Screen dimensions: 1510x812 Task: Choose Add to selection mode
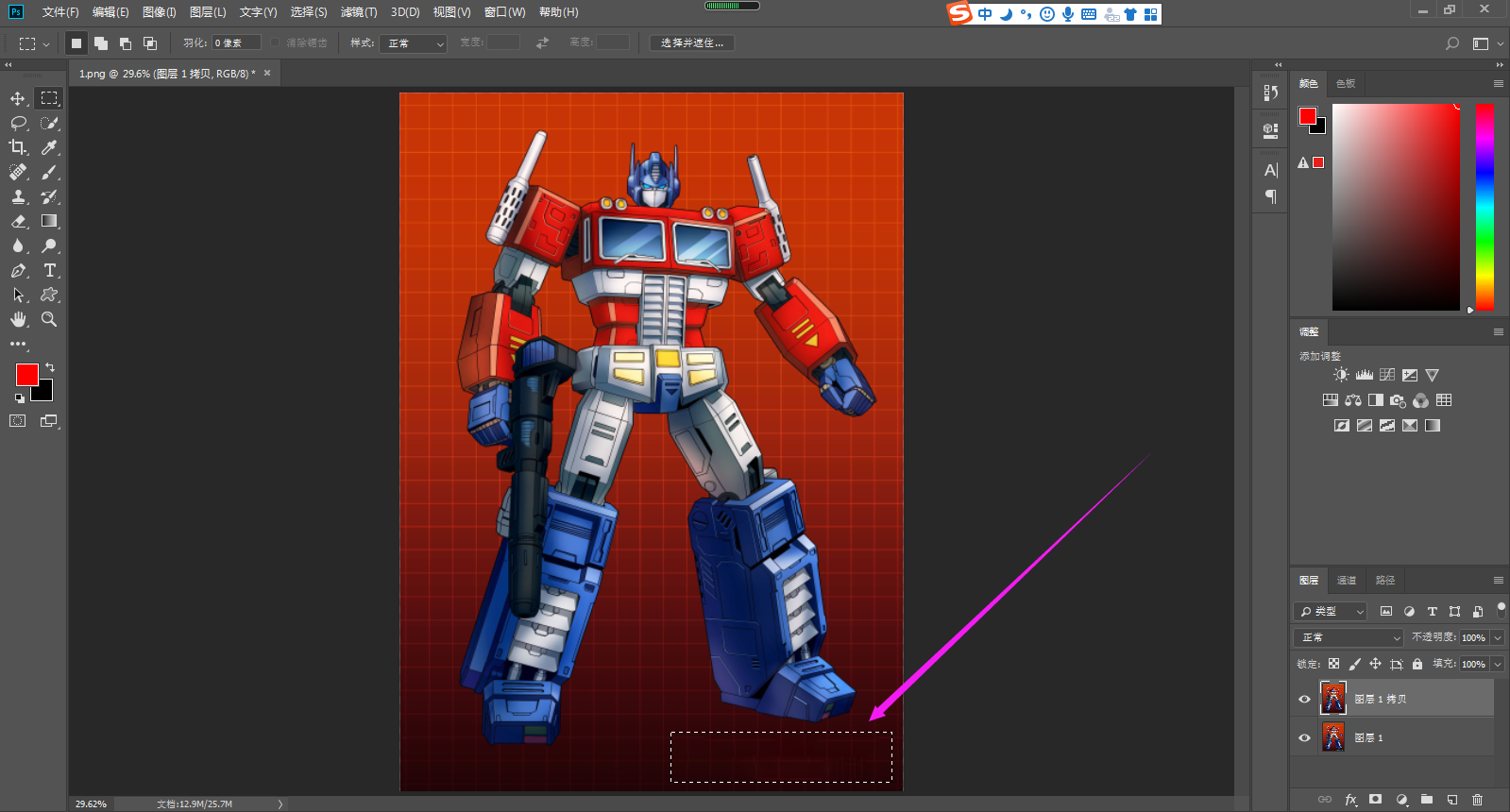click(x=101, y=43)
